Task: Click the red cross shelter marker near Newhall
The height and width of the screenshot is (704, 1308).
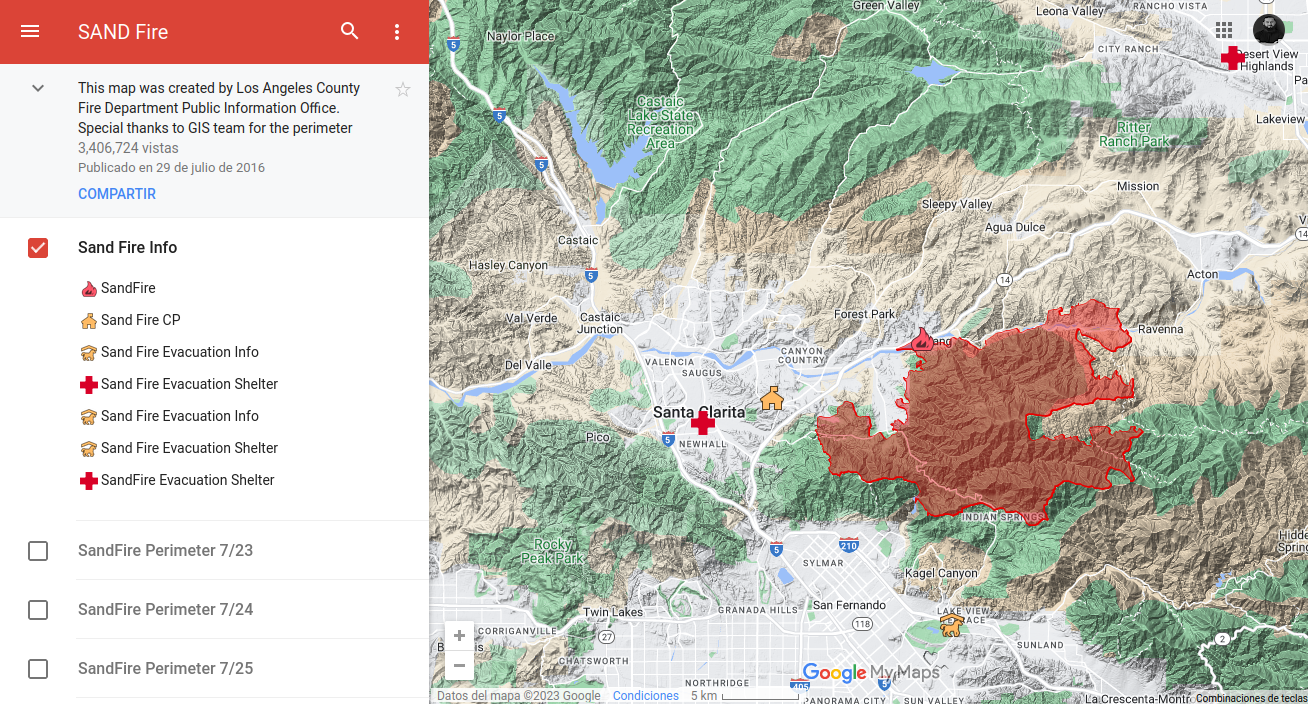Action: tap(703, 423)
